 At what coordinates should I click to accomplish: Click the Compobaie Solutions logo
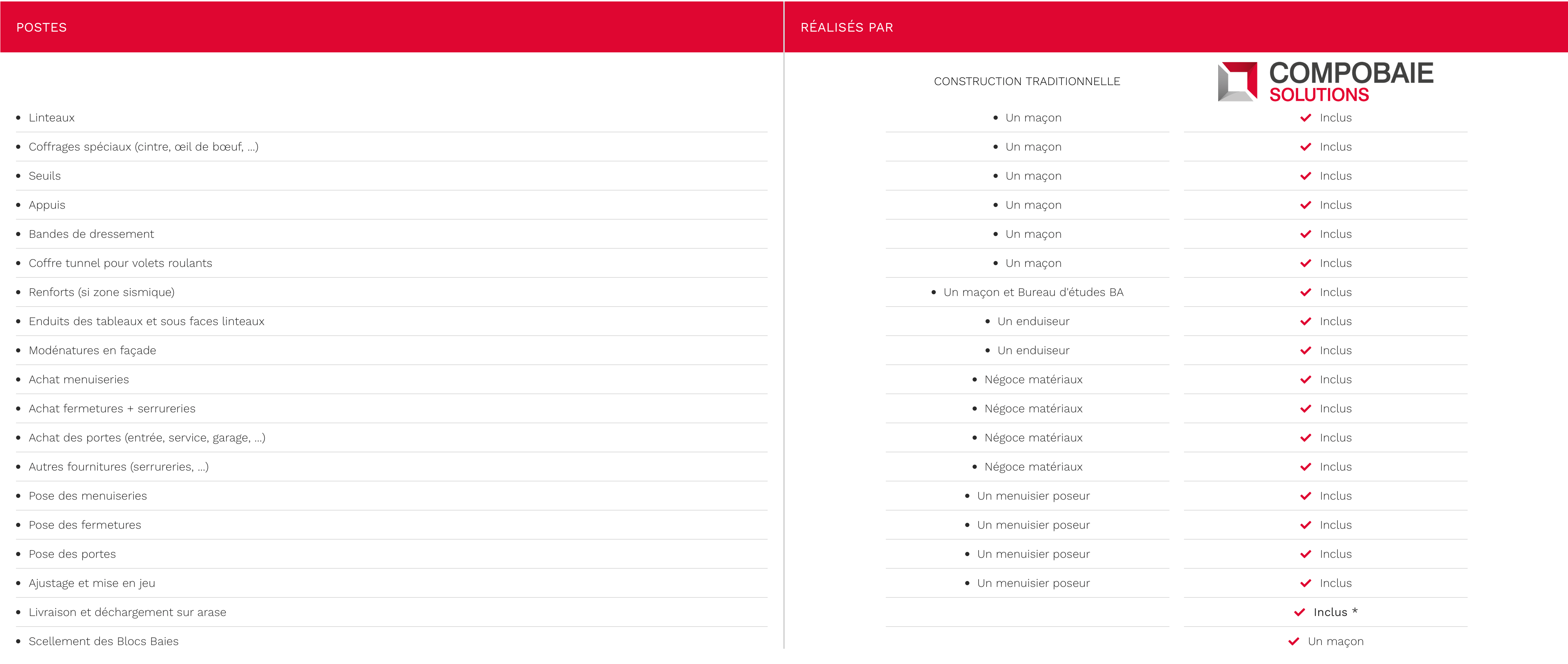pos(1325,81)
